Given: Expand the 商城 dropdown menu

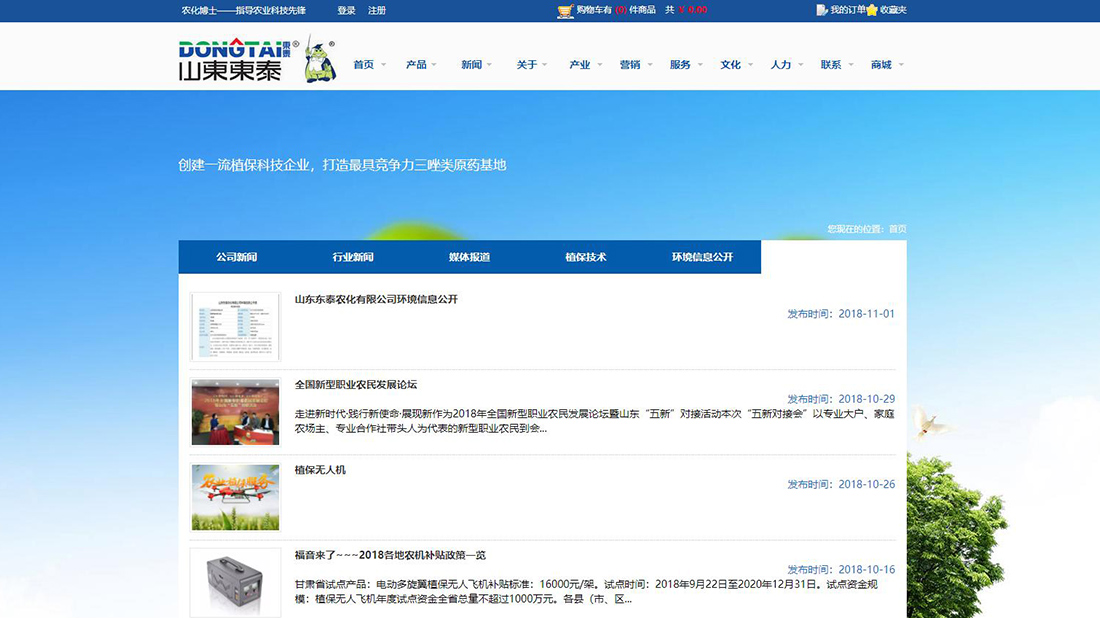Looking at the screenshot, I should click(882, 63).
